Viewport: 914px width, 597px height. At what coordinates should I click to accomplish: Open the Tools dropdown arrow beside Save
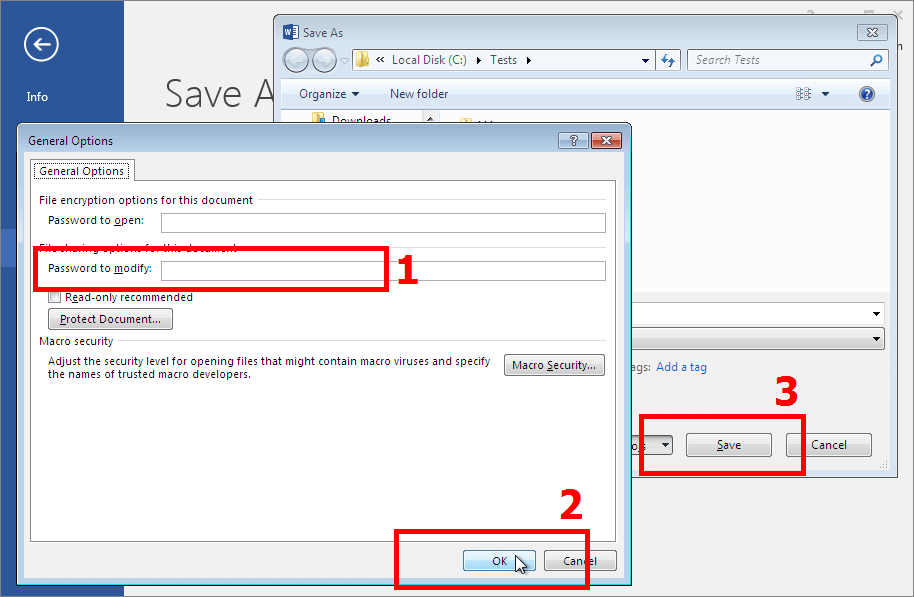(x=665, y=445)
